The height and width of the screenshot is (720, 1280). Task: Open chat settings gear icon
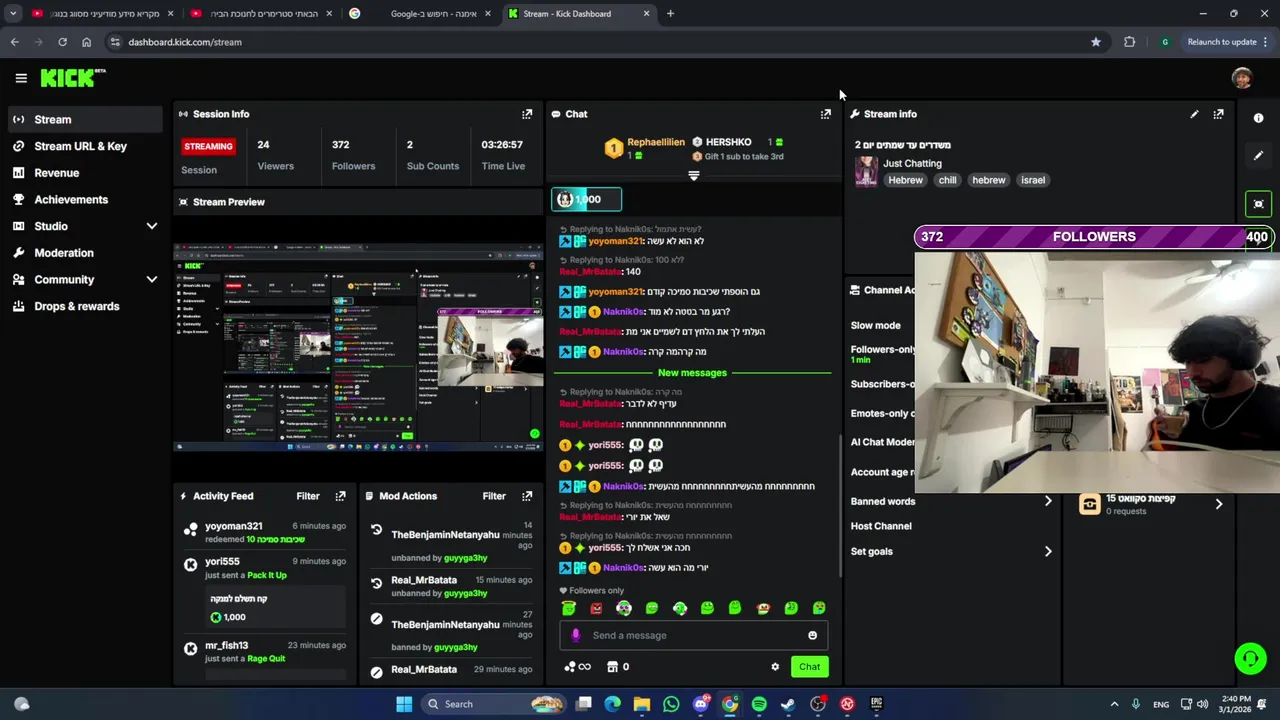point(774,667)
